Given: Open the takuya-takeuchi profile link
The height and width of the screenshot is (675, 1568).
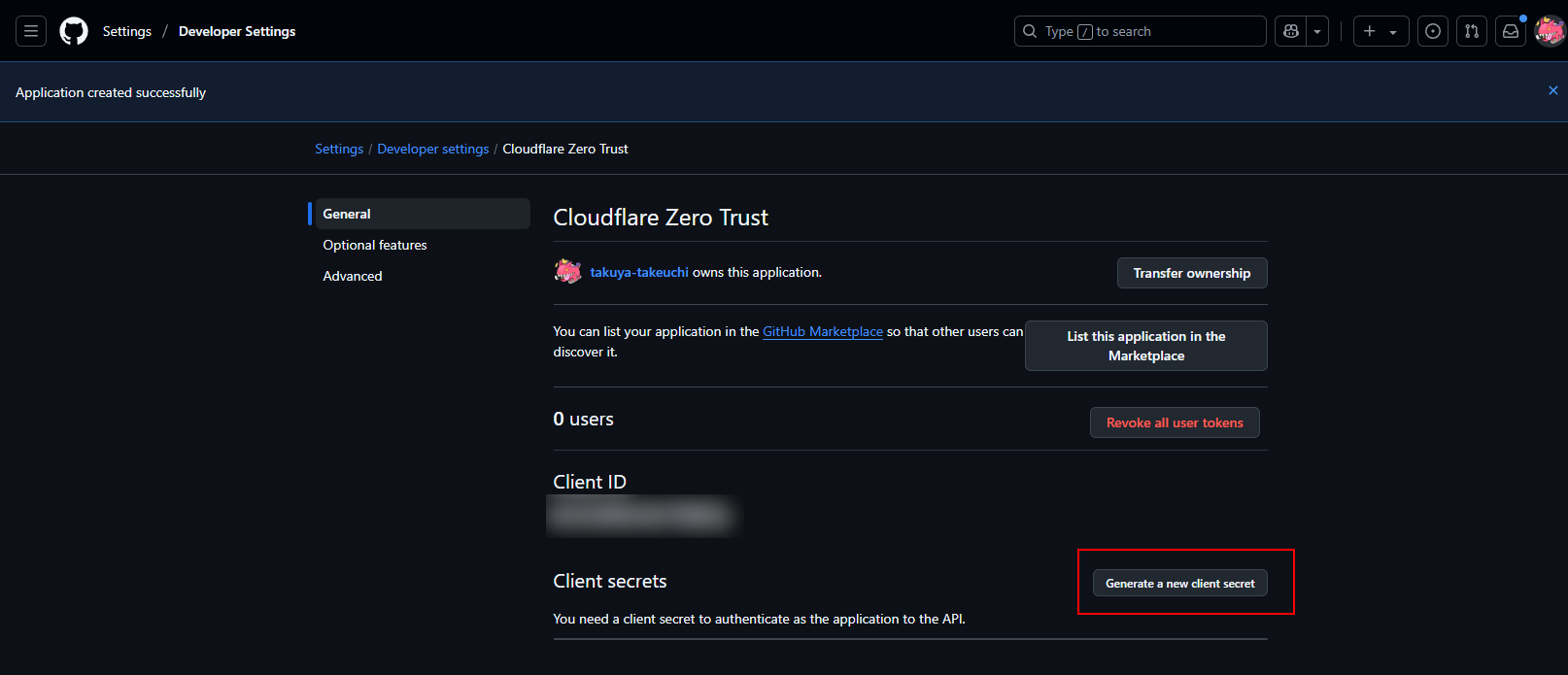Looking at the screenshot, I should 639,272.
